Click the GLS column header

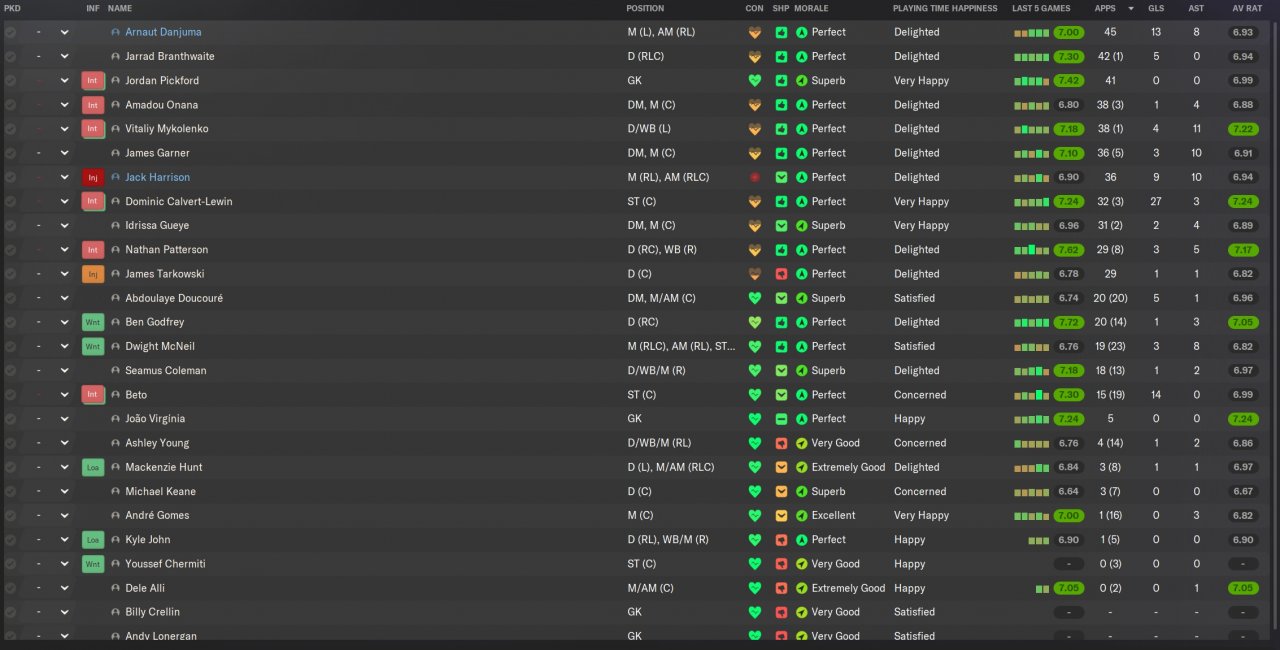pos(1156,8)
